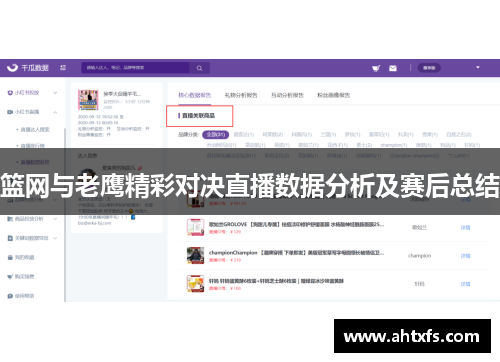Open the shopping cart icon in header

click(376, 68)
